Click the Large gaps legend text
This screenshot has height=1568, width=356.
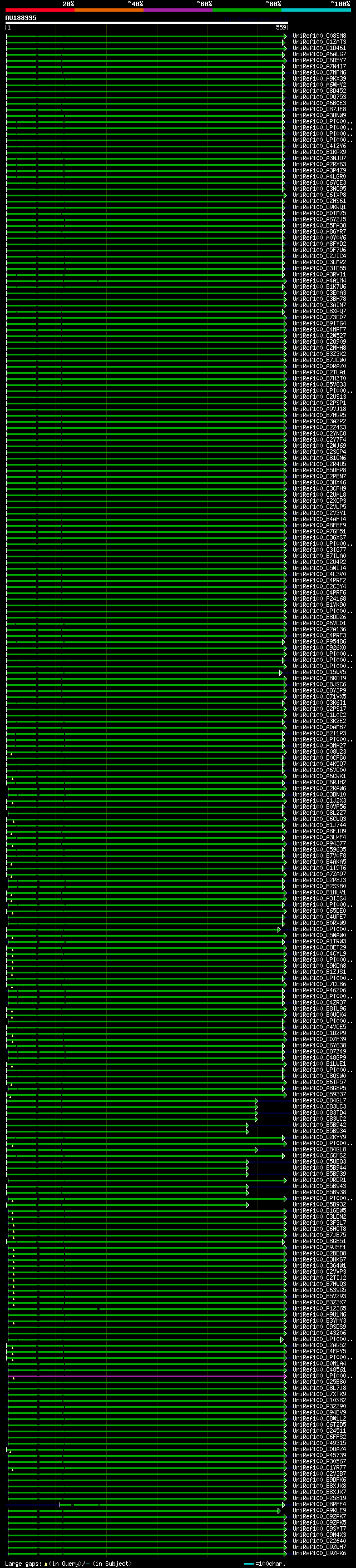pos(23,1564)
